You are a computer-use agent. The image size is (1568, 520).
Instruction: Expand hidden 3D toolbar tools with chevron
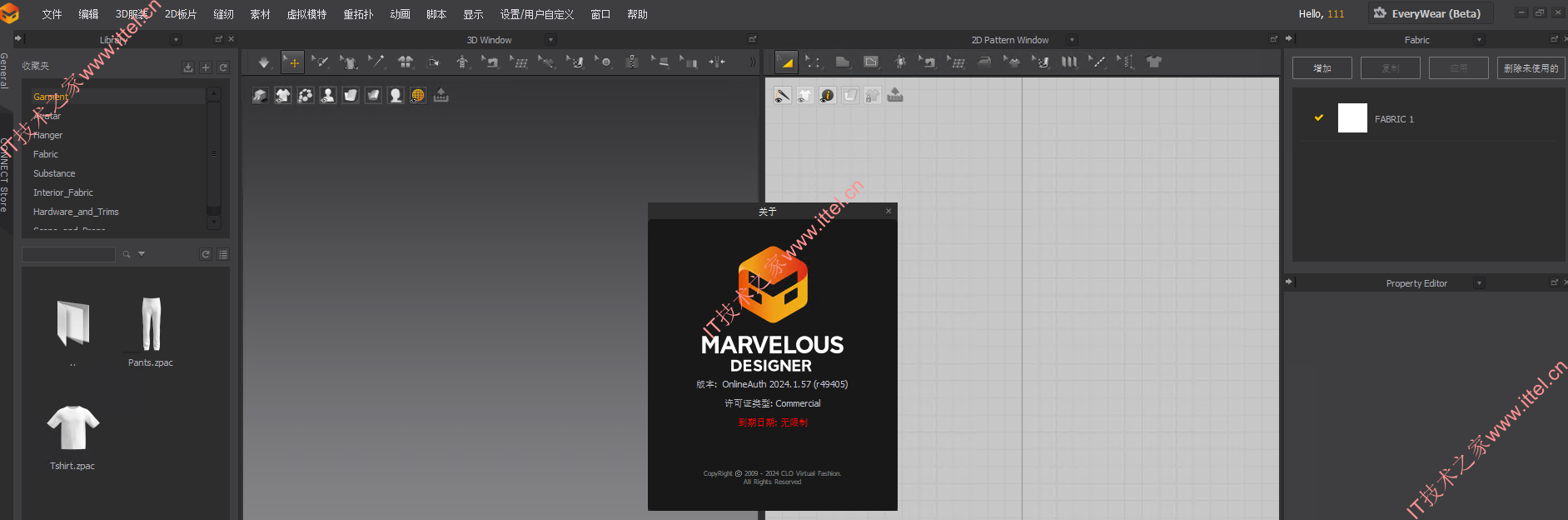pyautogui.click(x=753, y=62)
